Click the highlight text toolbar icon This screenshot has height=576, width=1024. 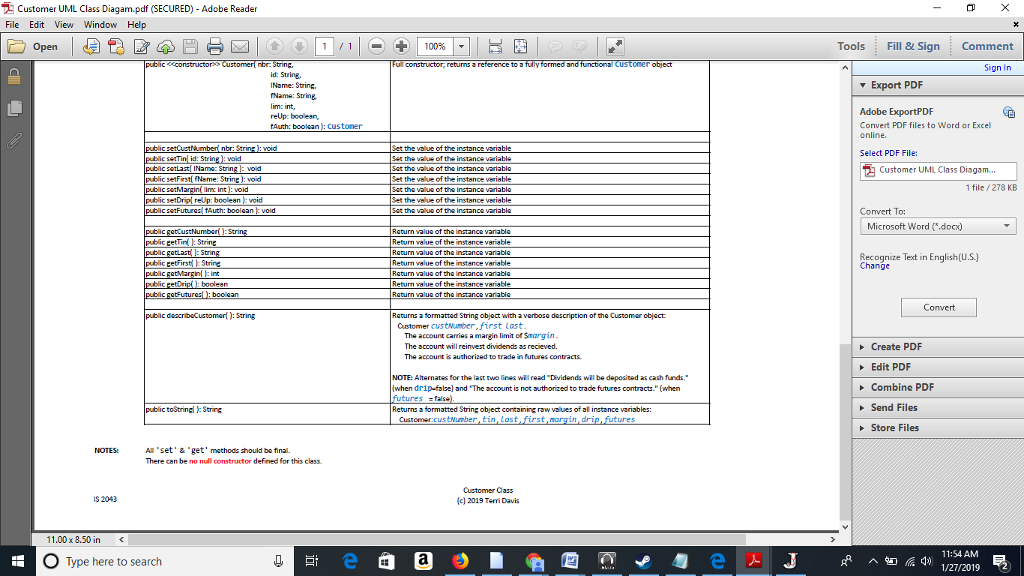pyautogui.click(x=580, y=46)
